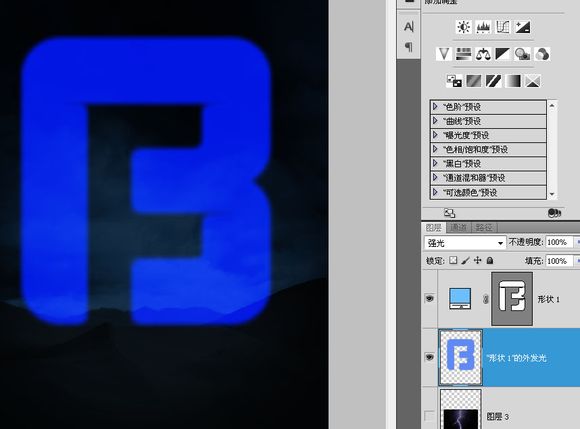Toggle lock image pixels (brush icon)
The image size is (580, 429).
coord(465,260)
